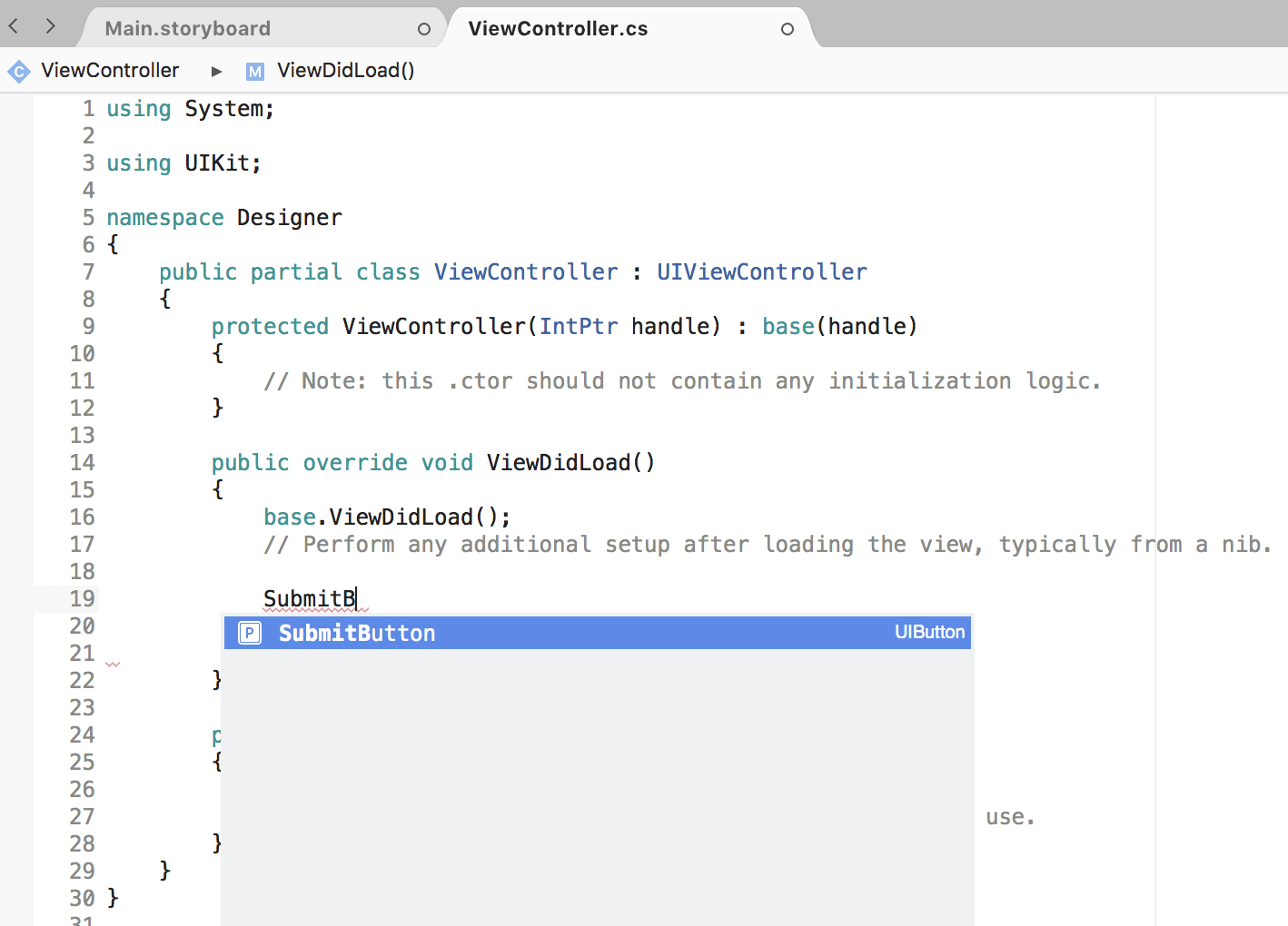Place cursor in the typed SubmitB text

[x=310, y=599]
